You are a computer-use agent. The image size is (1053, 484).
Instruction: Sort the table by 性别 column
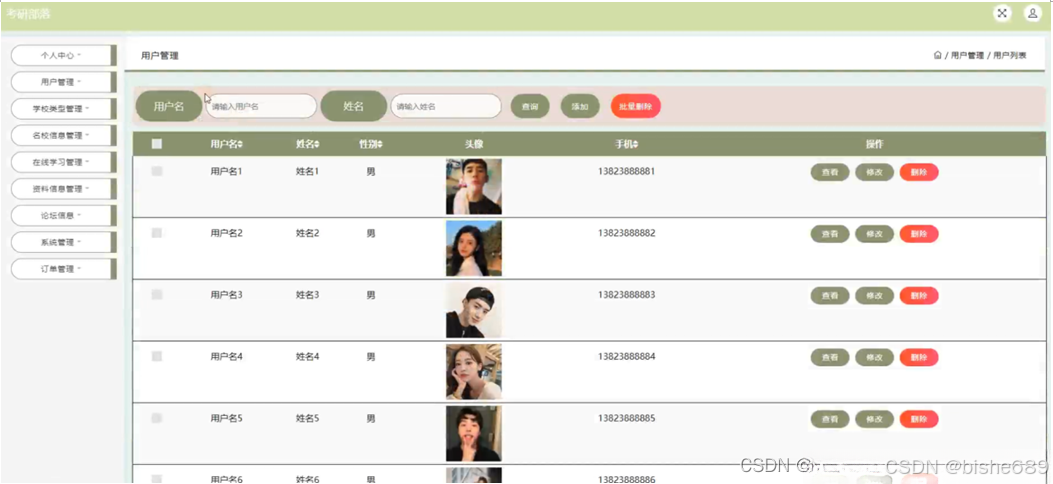[371, 144]
